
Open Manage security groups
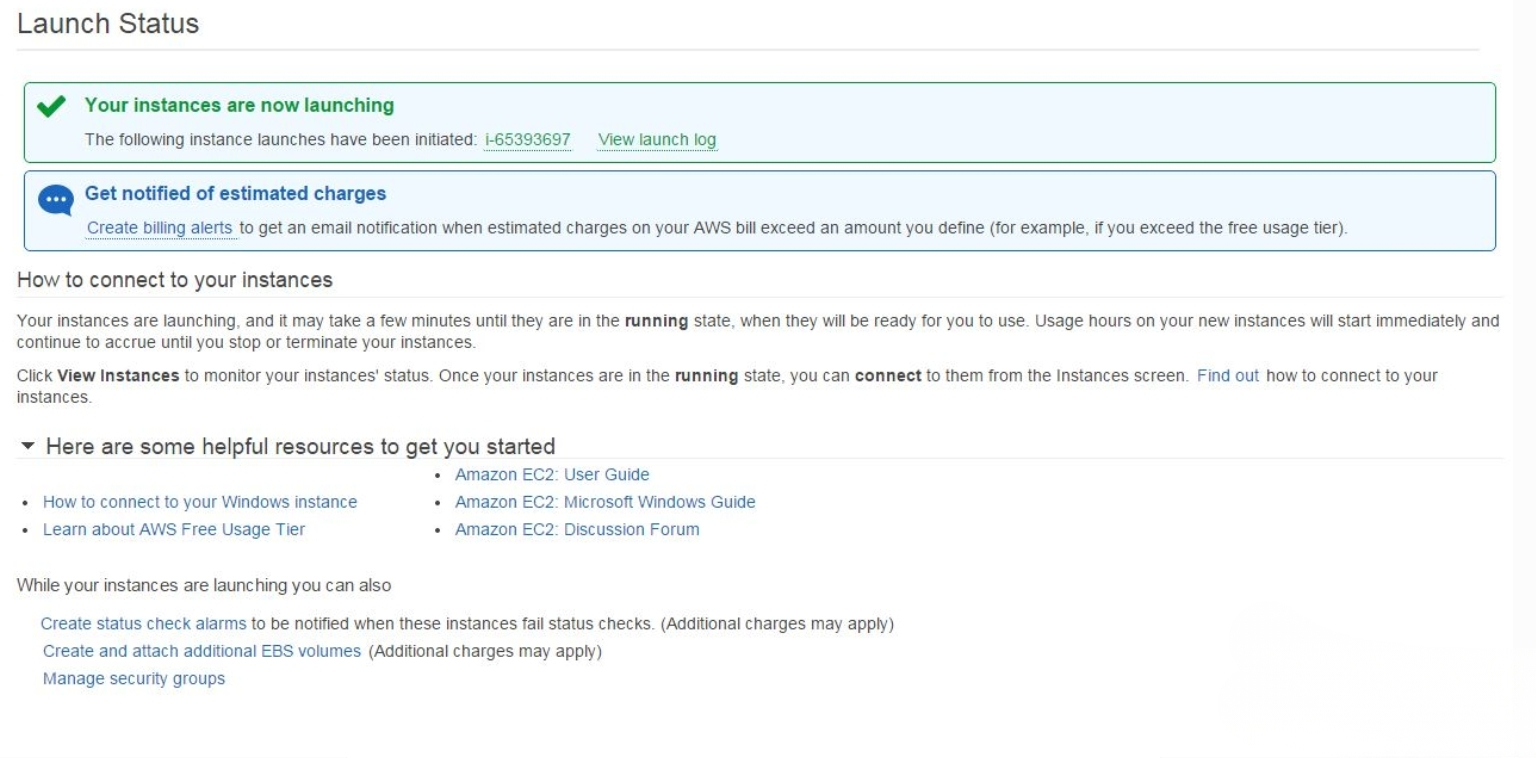pyautogui.click(x=134, y=679)
